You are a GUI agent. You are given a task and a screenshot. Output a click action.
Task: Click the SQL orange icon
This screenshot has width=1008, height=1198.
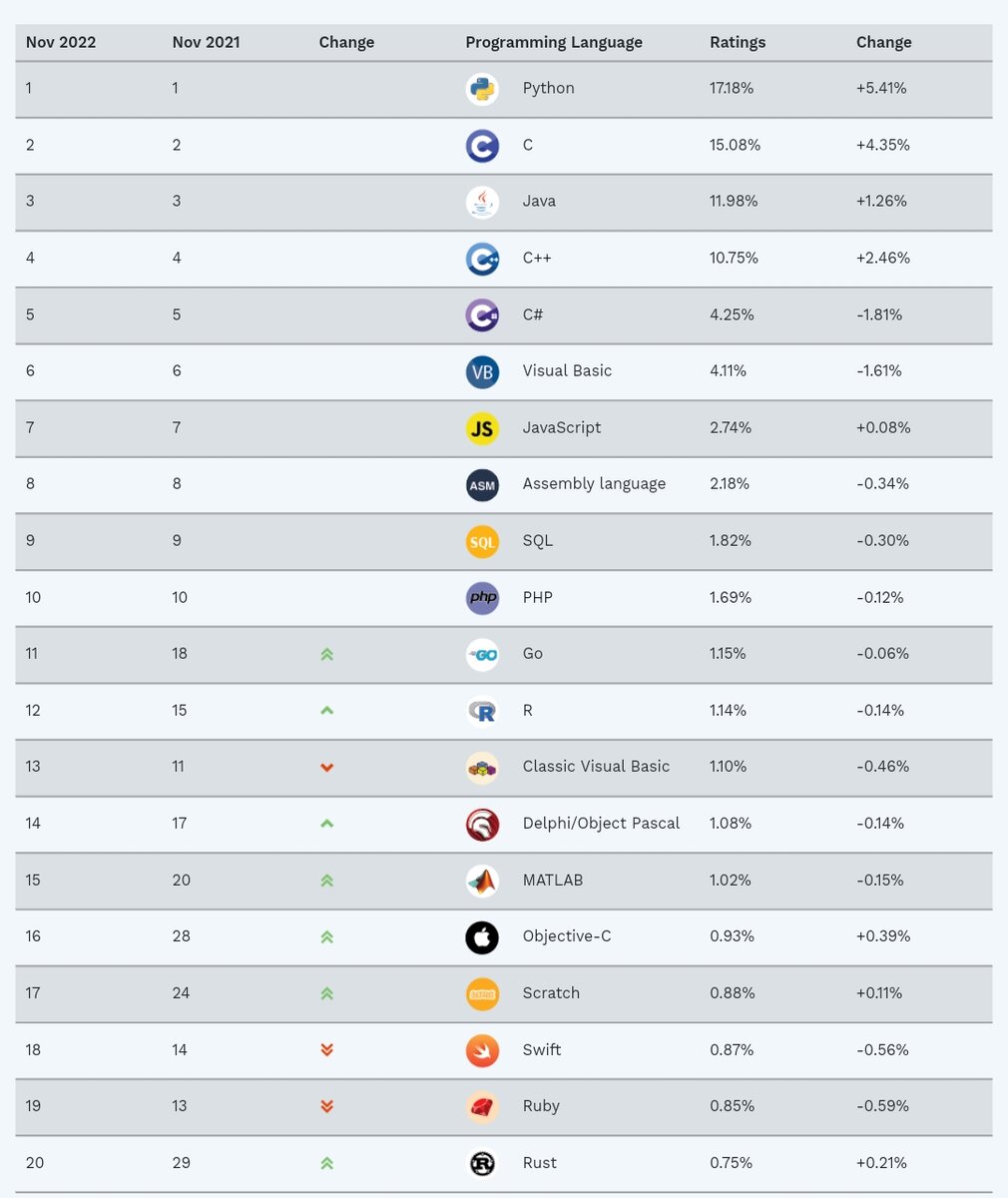[x=482, y=541]
